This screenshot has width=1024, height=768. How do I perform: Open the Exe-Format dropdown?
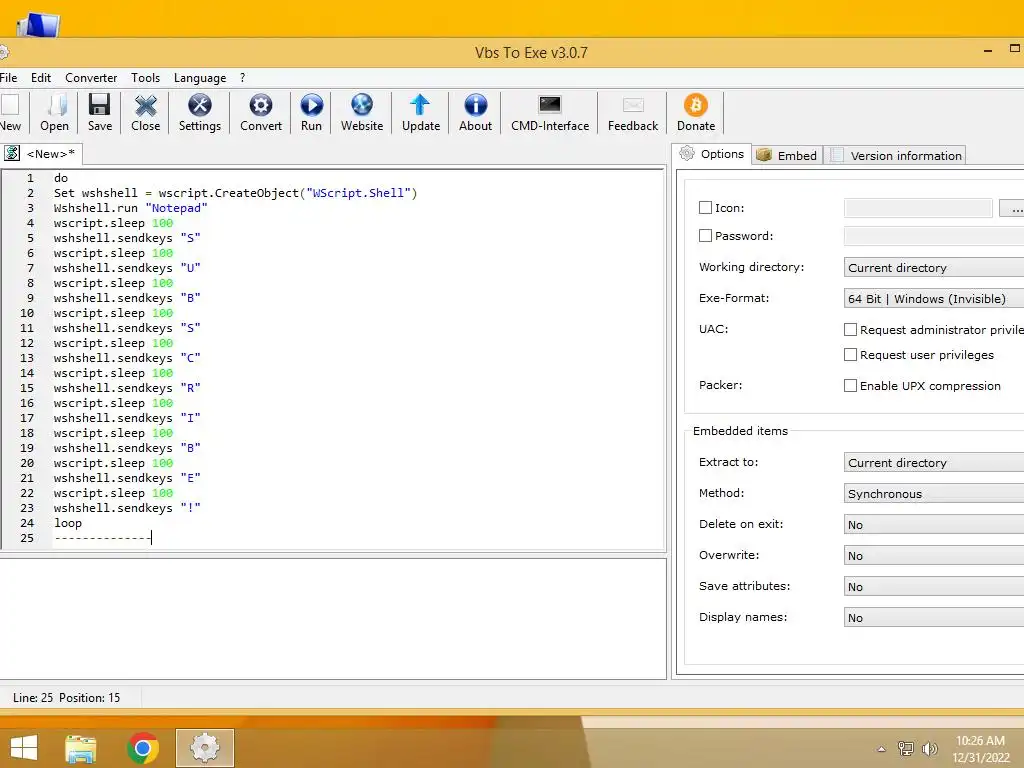(934, 298)
